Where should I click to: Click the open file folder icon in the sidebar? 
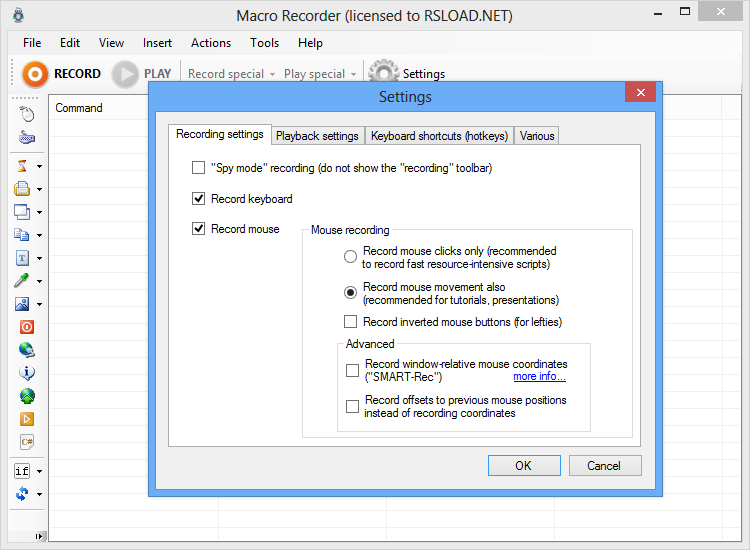tap(22, 189)
